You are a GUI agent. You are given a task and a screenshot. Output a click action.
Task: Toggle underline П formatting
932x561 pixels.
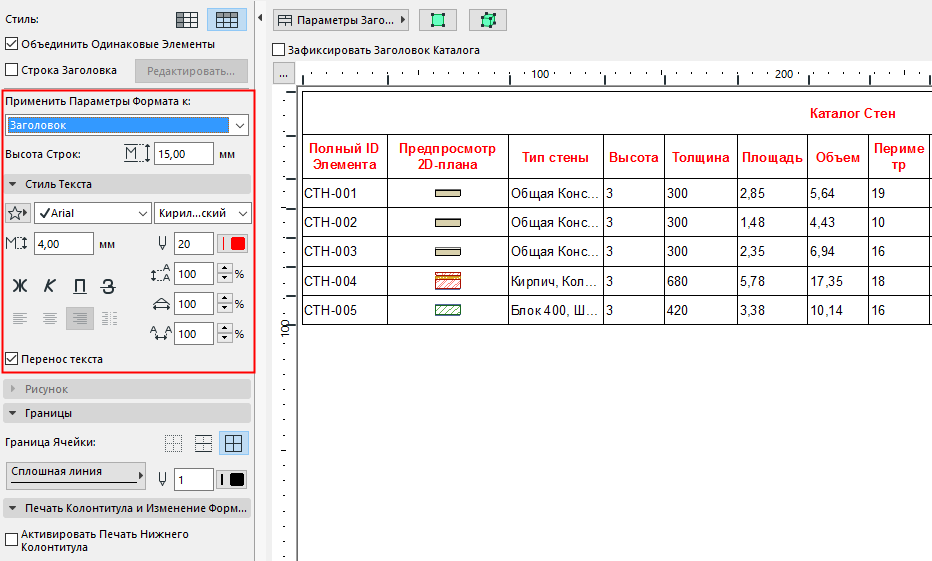[x=80, y=286]
